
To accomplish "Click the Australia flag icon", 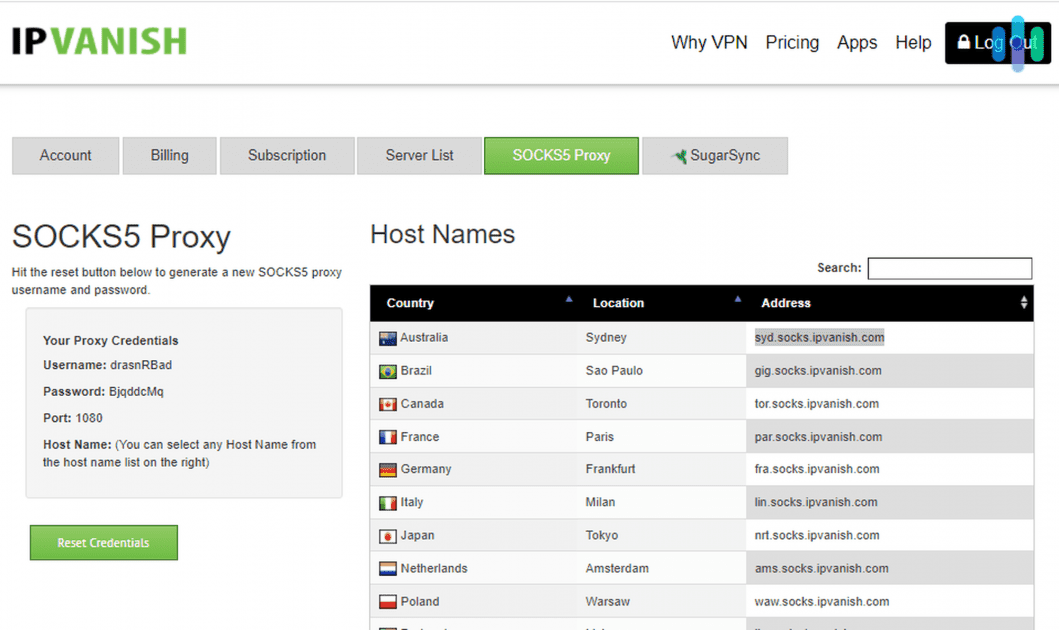I will [387, 337].
